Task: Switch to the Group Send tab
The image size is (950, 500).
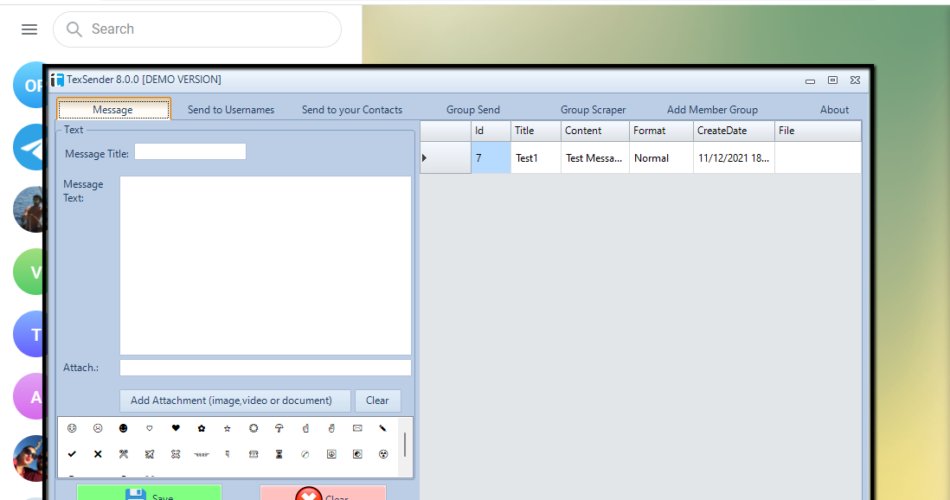Action: (x=473, y=110)
